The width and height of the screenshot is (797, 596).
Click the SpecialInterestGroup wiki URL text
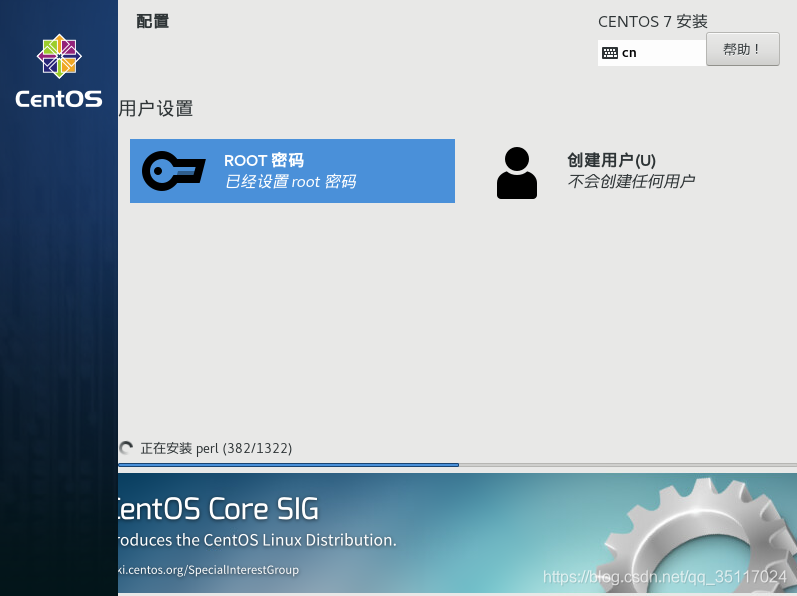click(x=208, y=570)
